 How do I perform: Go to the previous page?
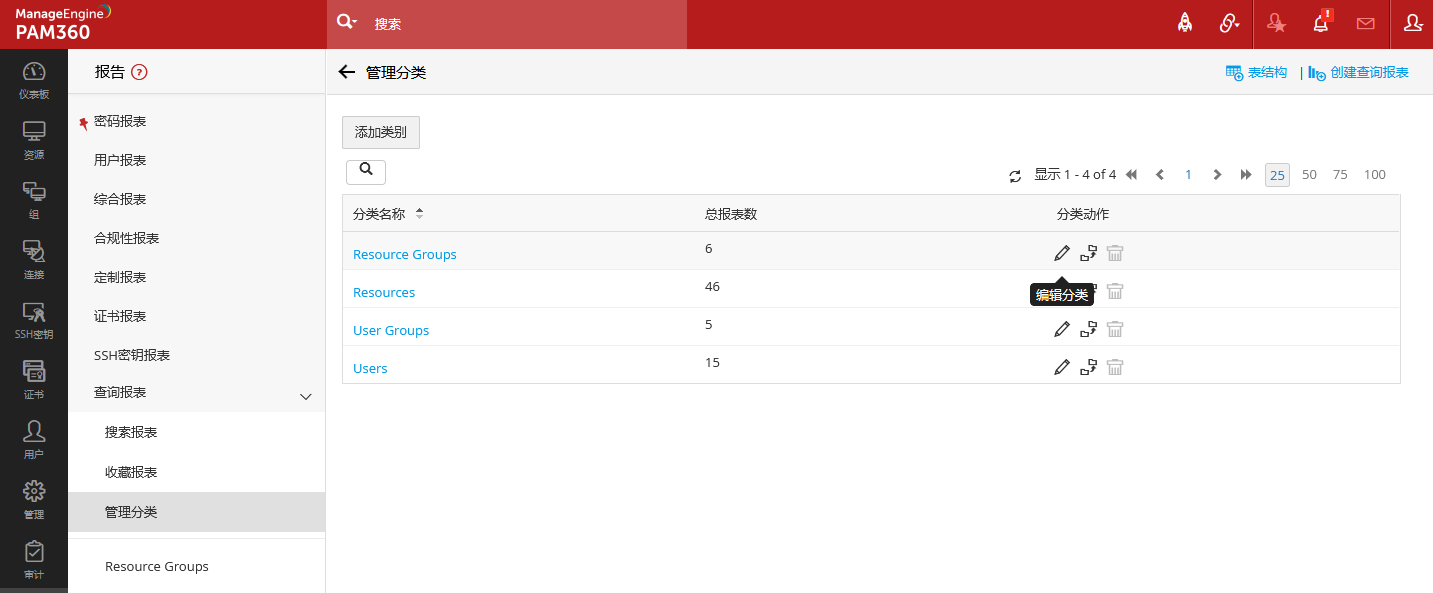1160,174
